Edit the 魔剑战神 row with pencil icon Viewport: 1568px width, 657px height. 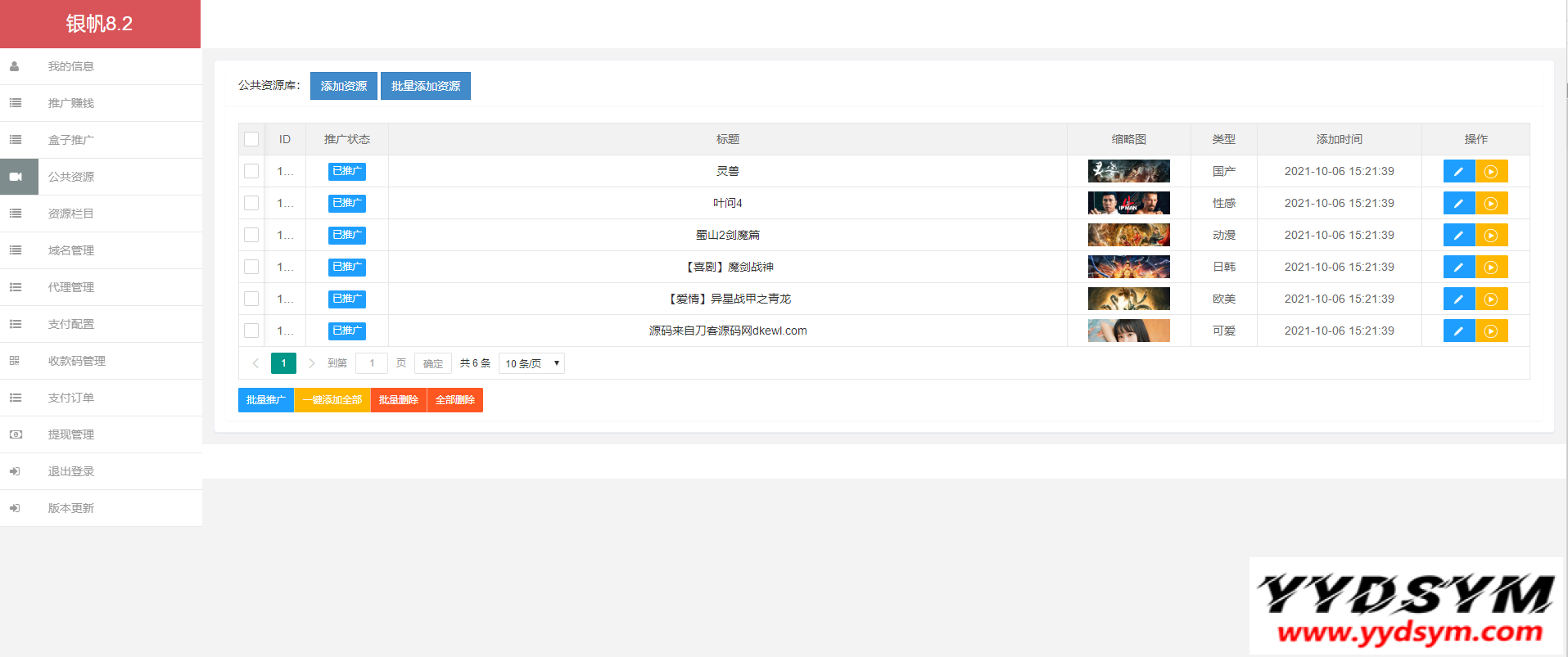click(x=1459, y=268)
